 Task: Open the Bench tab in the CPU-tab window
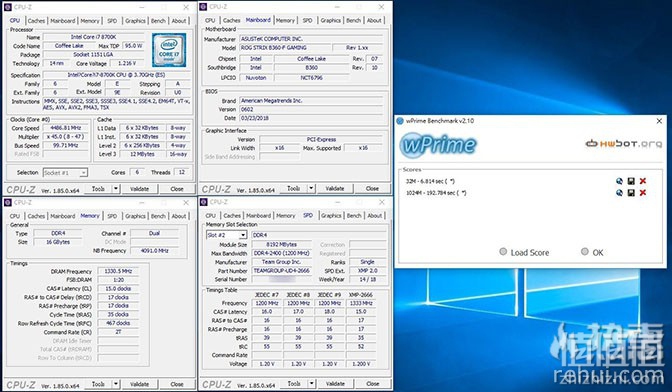[158, 21]
